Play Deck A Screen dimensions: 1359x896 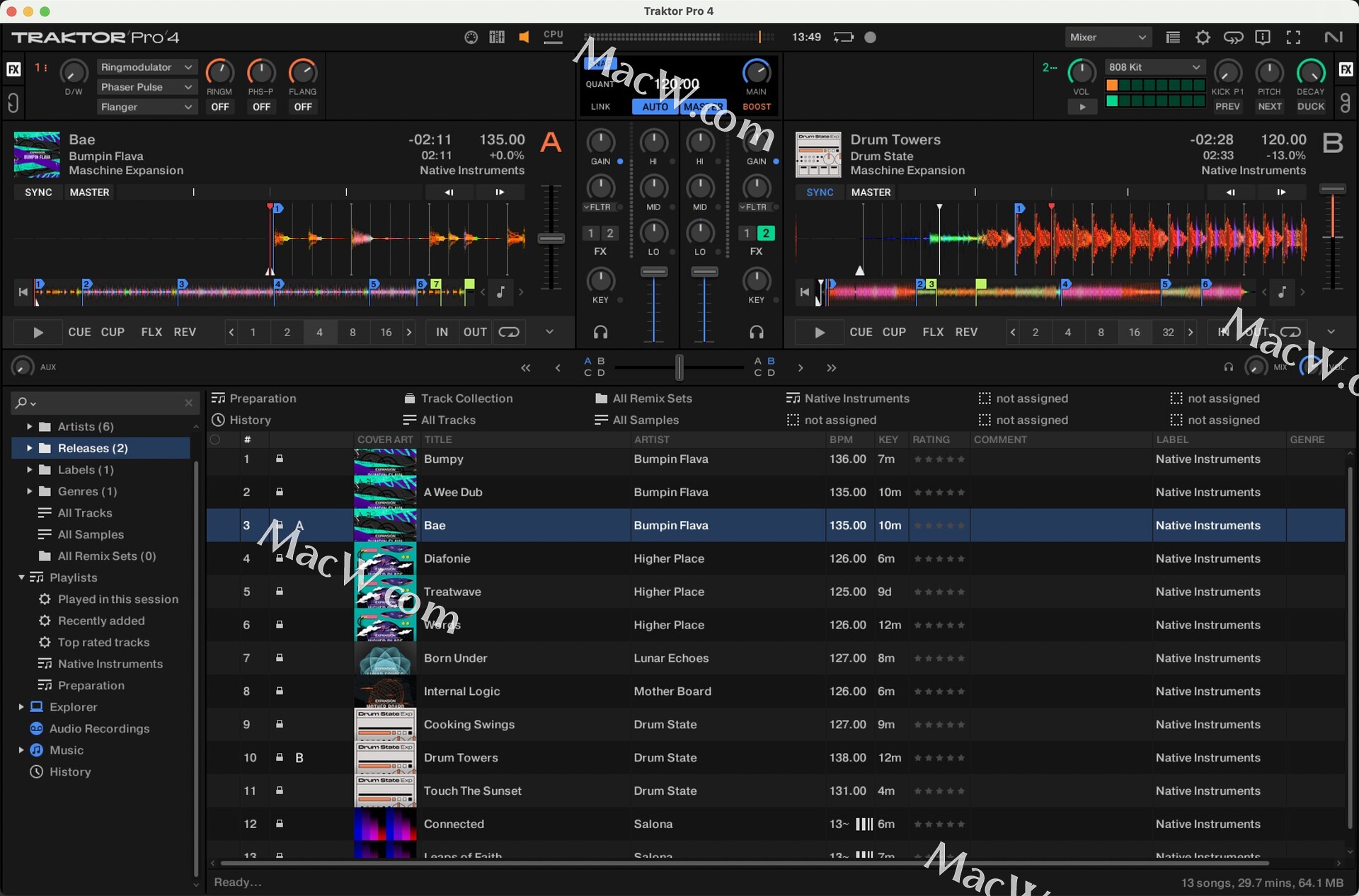38,332
